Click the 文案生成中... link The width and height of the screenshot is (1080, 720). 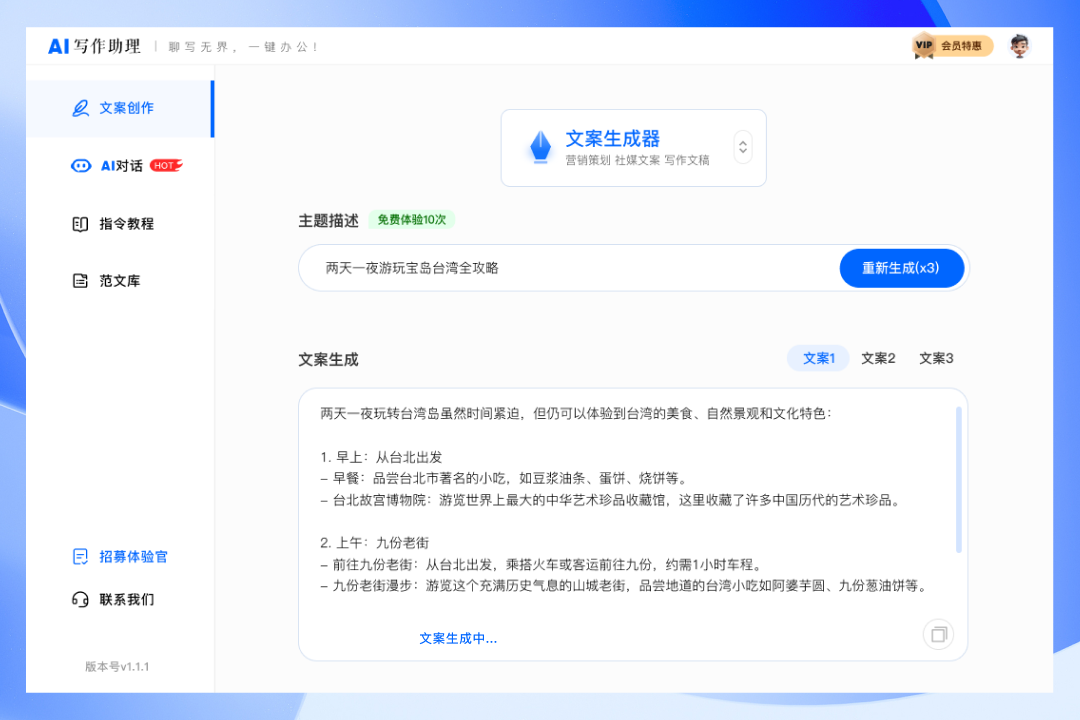(458, 637)
